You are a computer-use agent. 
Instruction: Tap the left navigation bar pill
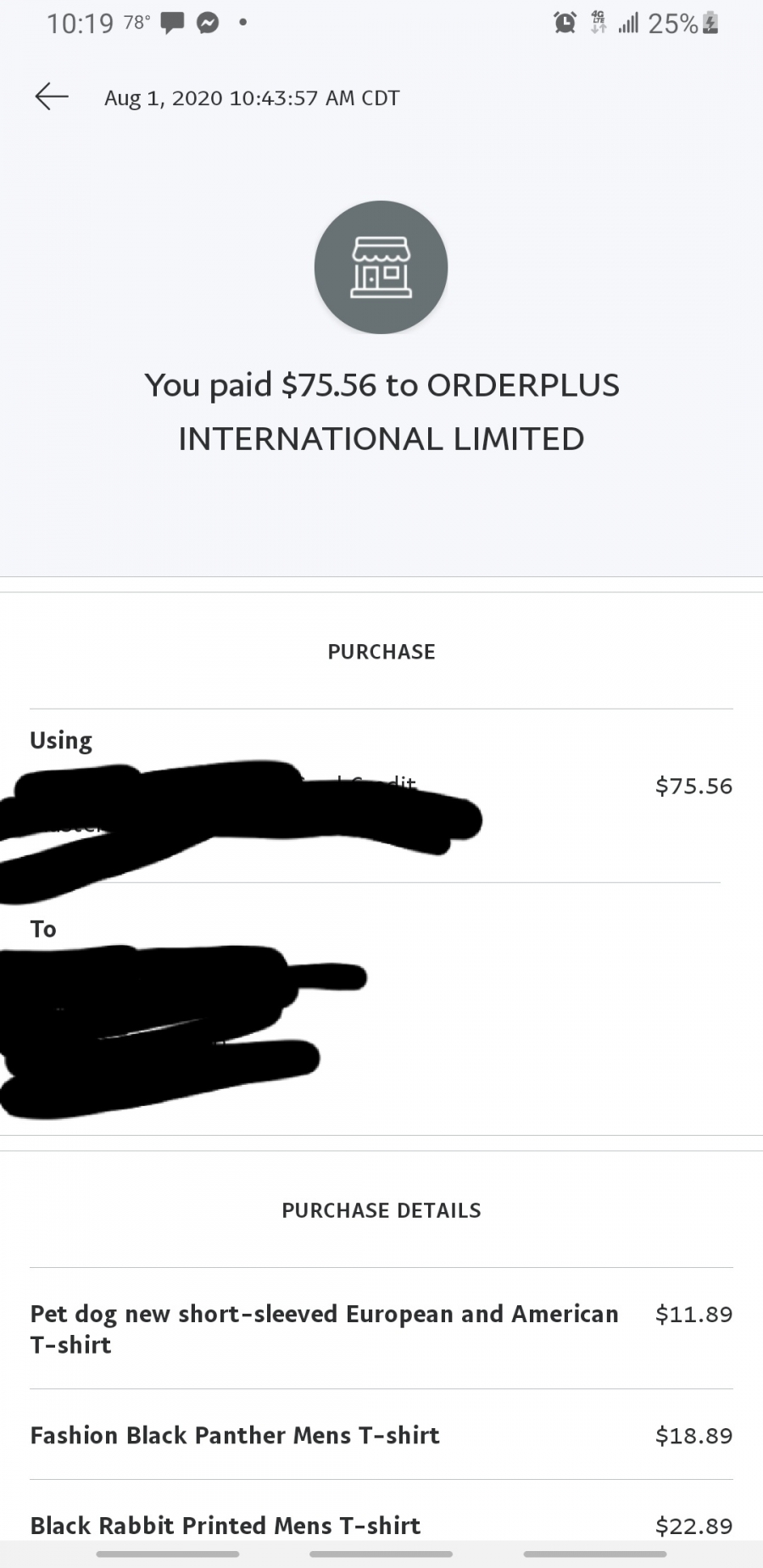(168, 1554)
